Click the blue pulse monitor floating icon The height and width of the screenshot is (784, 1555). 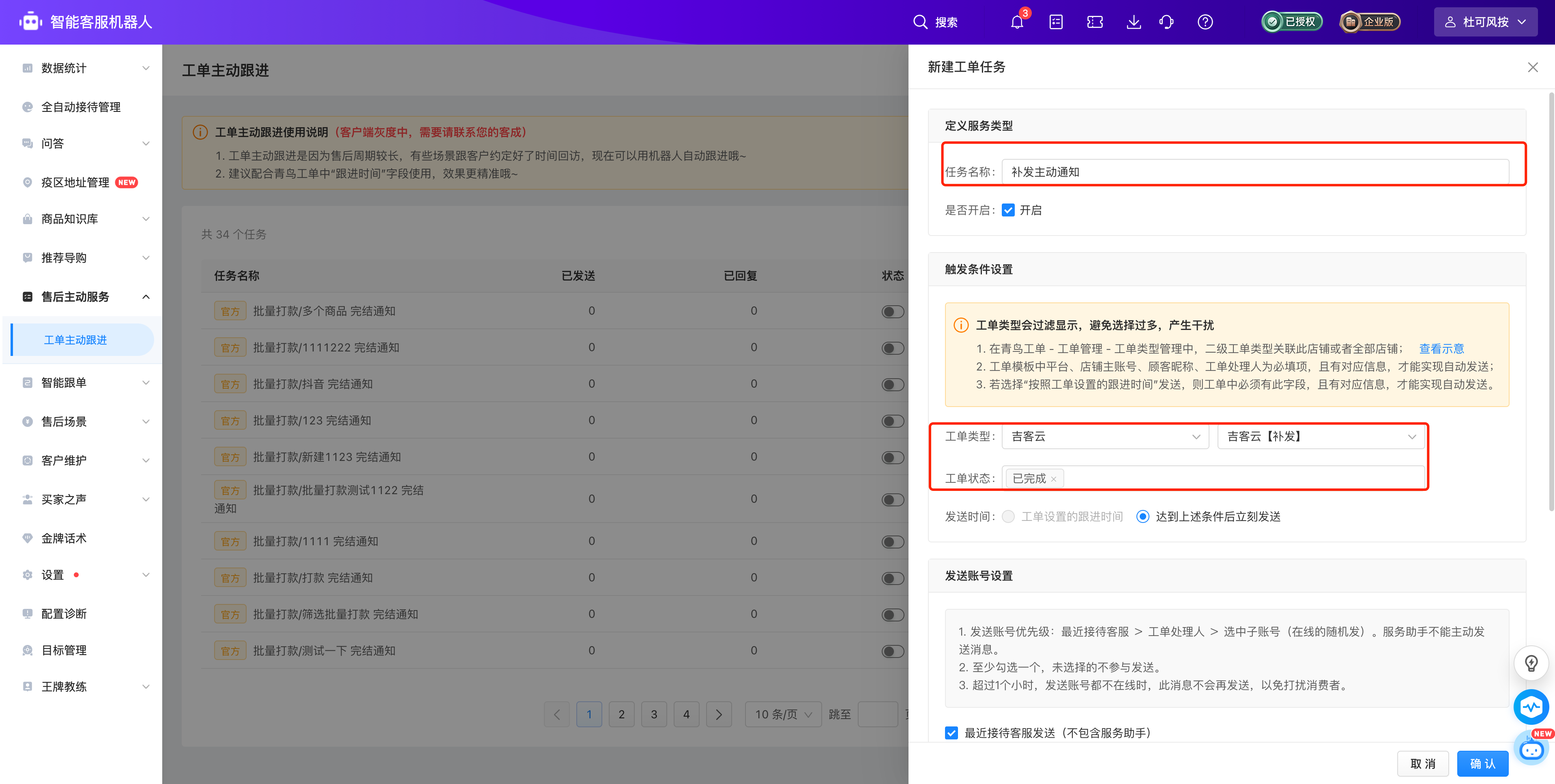[x=1531, y=706]
